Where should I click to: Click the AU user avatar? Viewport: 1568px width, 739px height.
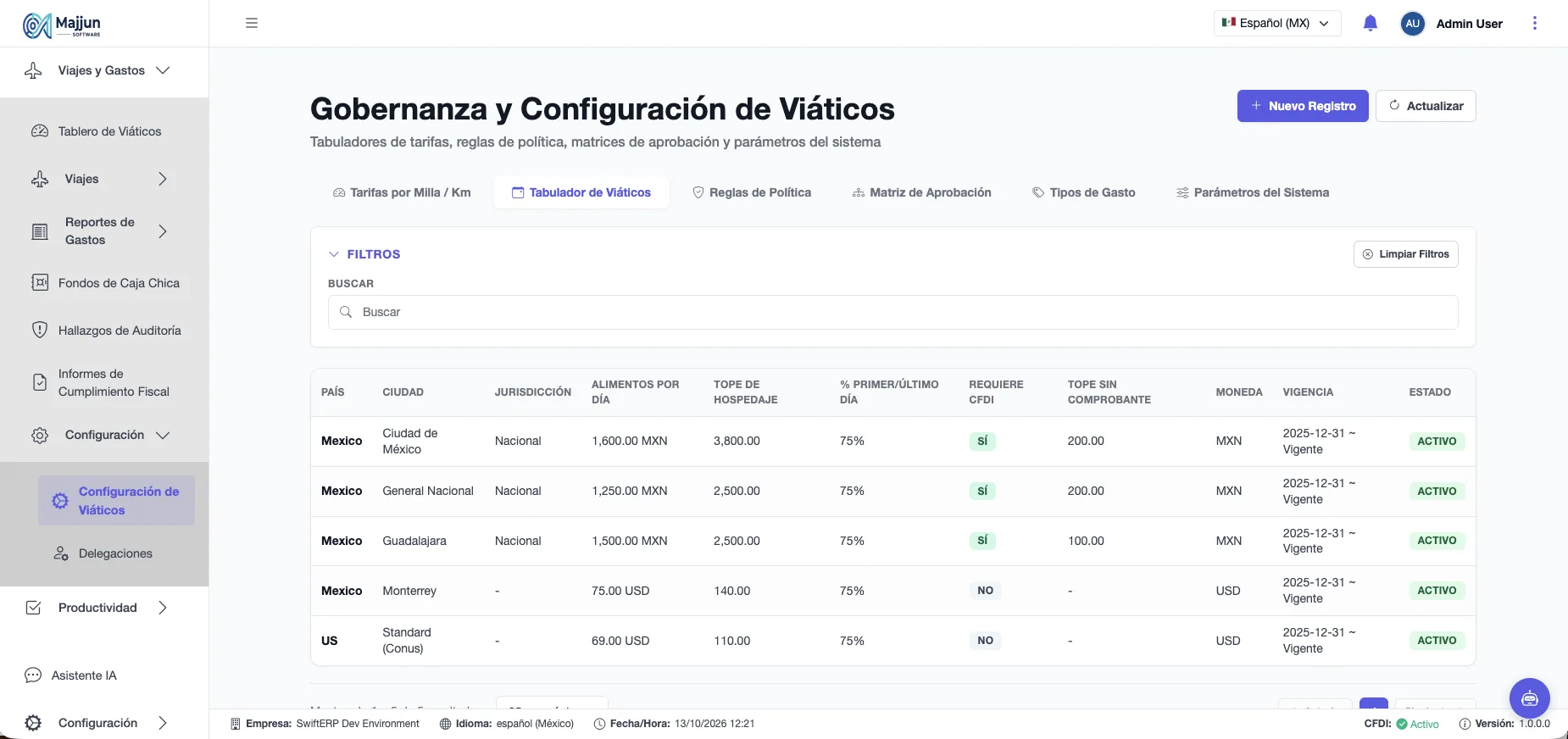[1413, 24]
